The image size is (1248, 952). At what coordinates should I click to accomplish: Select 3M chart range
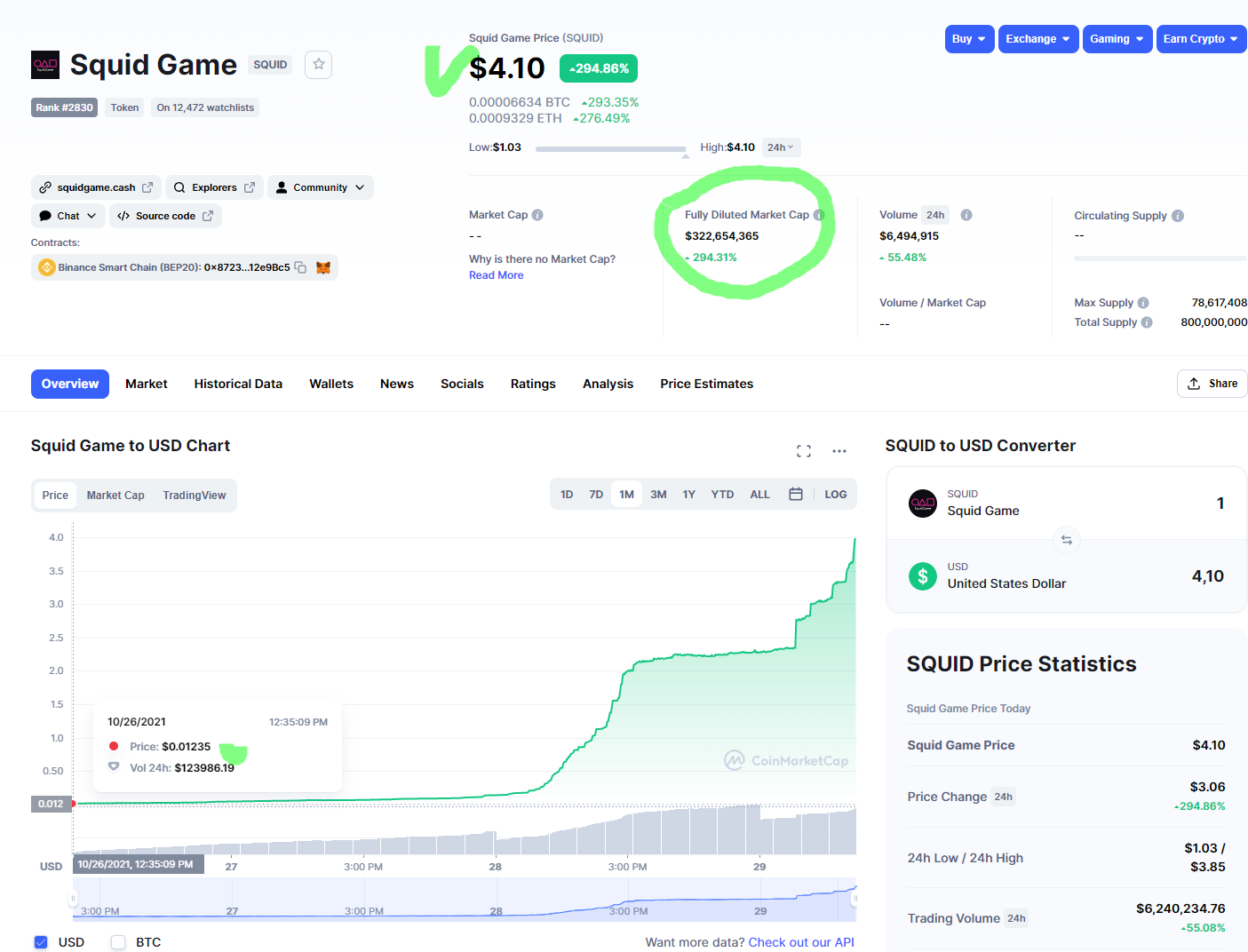(x=658, y=494)
